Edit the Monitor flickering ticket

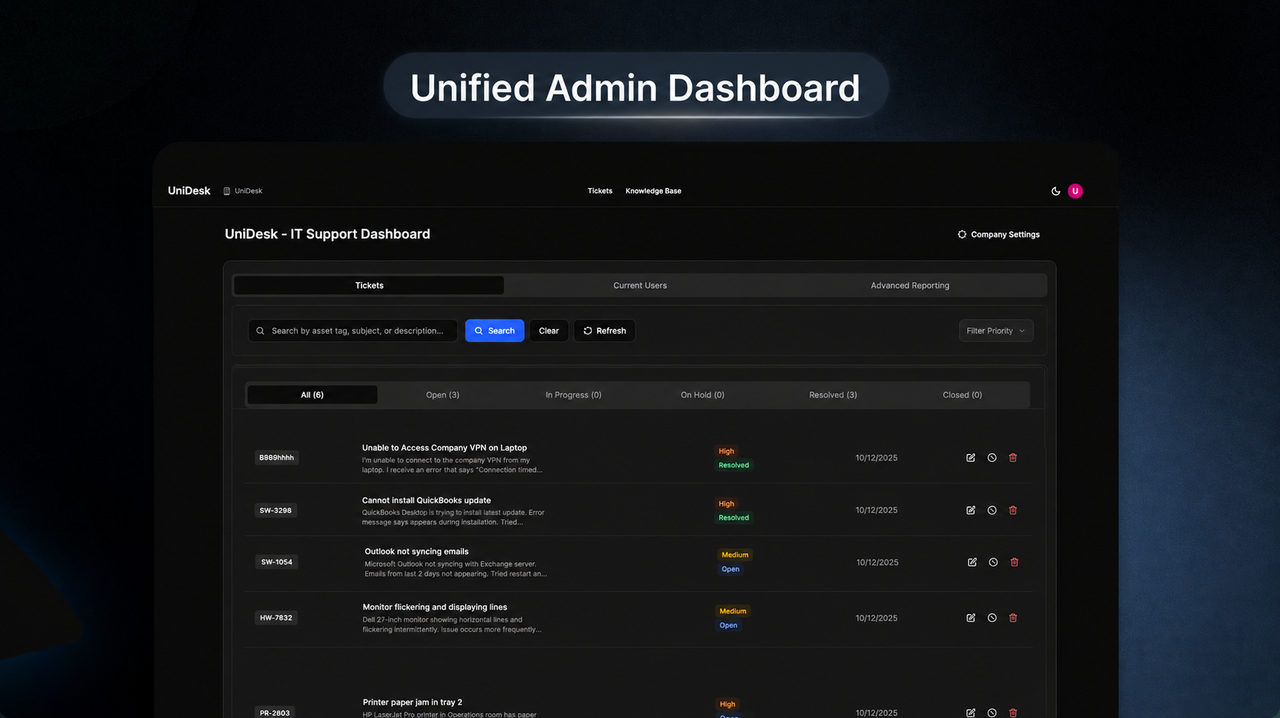pyautogui.click(x=971, y=618)
